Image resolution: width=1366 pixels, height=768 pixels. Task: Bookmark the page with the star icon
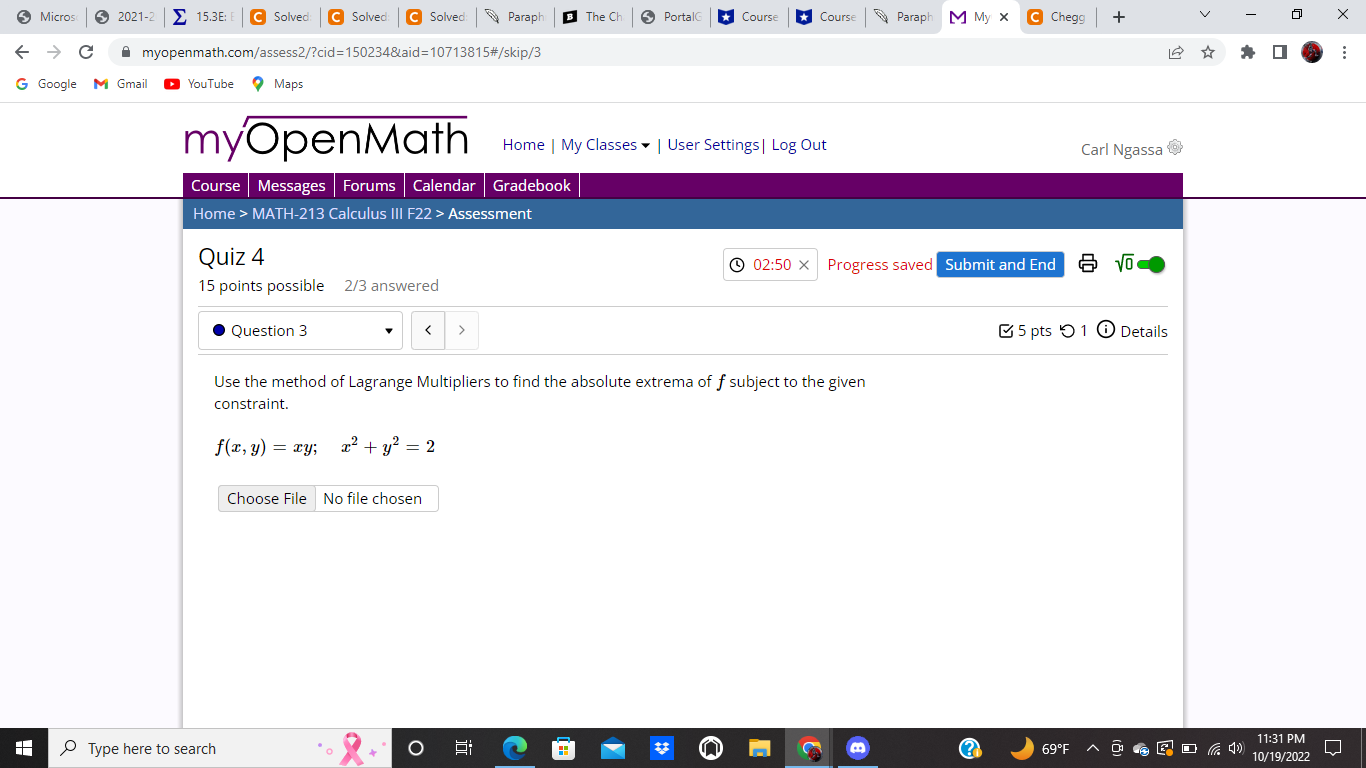[x=1206, y=52]
